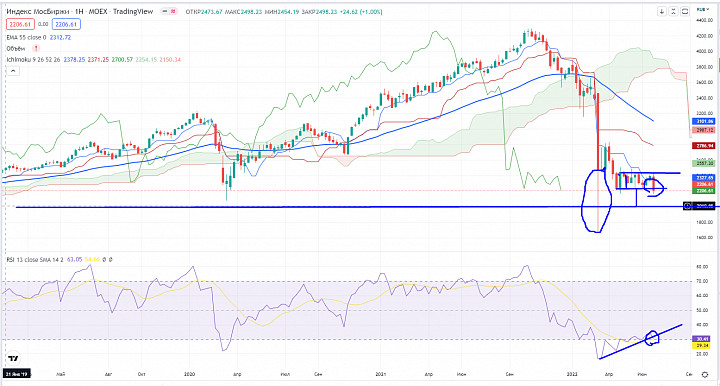The height and width of the screenshot is (386, 720).
Task: Click the icon on the black price-line label
Action: pos(687,206)
